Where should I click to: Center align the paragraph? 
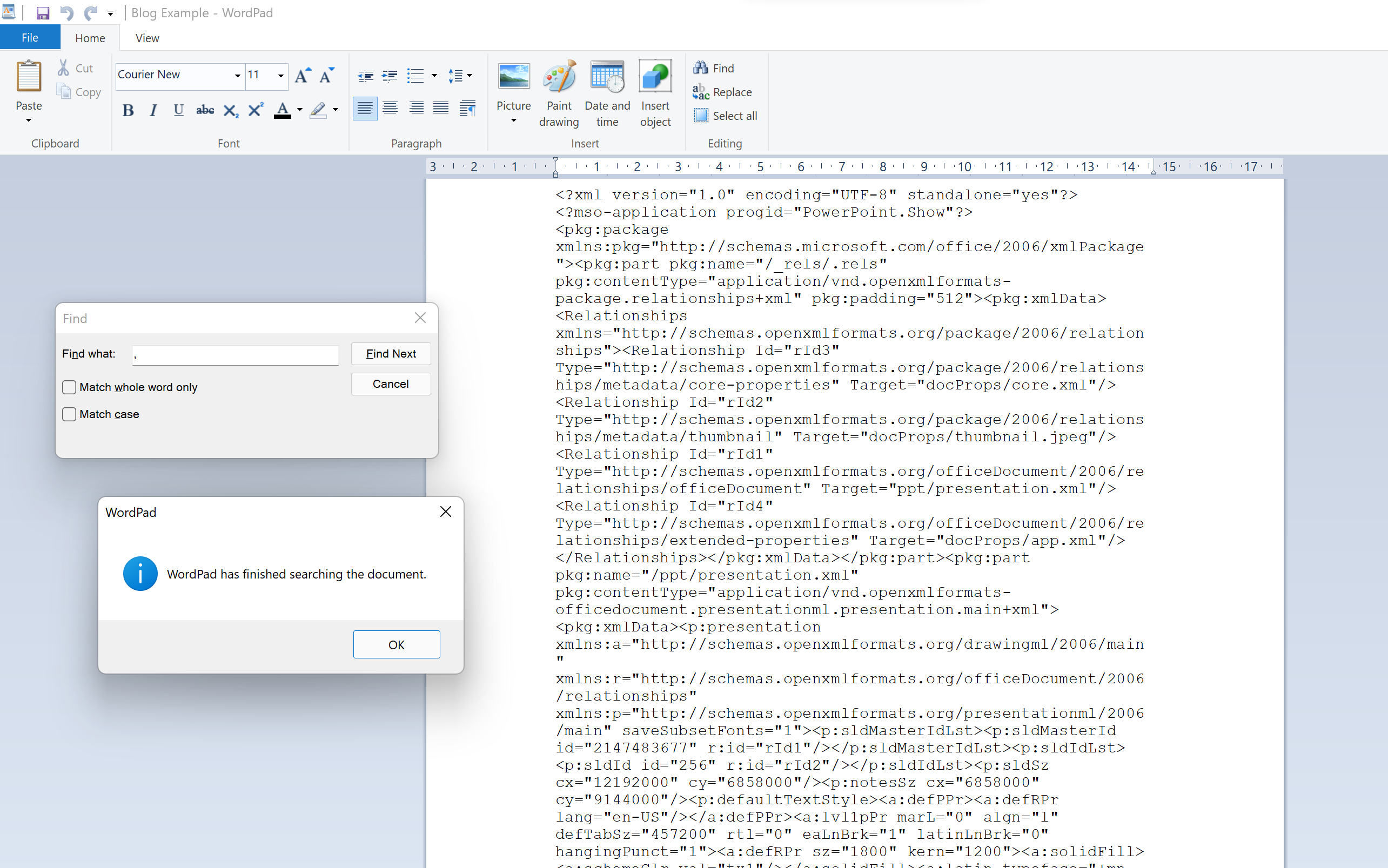[x=390, y=108]
